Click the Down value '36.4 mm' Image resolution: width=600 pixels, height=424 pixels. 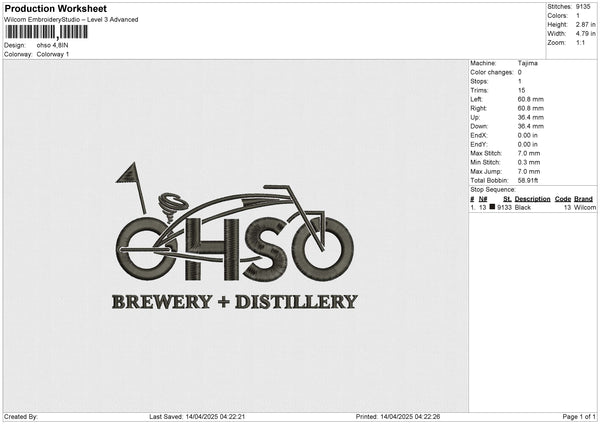coord(531,126)
